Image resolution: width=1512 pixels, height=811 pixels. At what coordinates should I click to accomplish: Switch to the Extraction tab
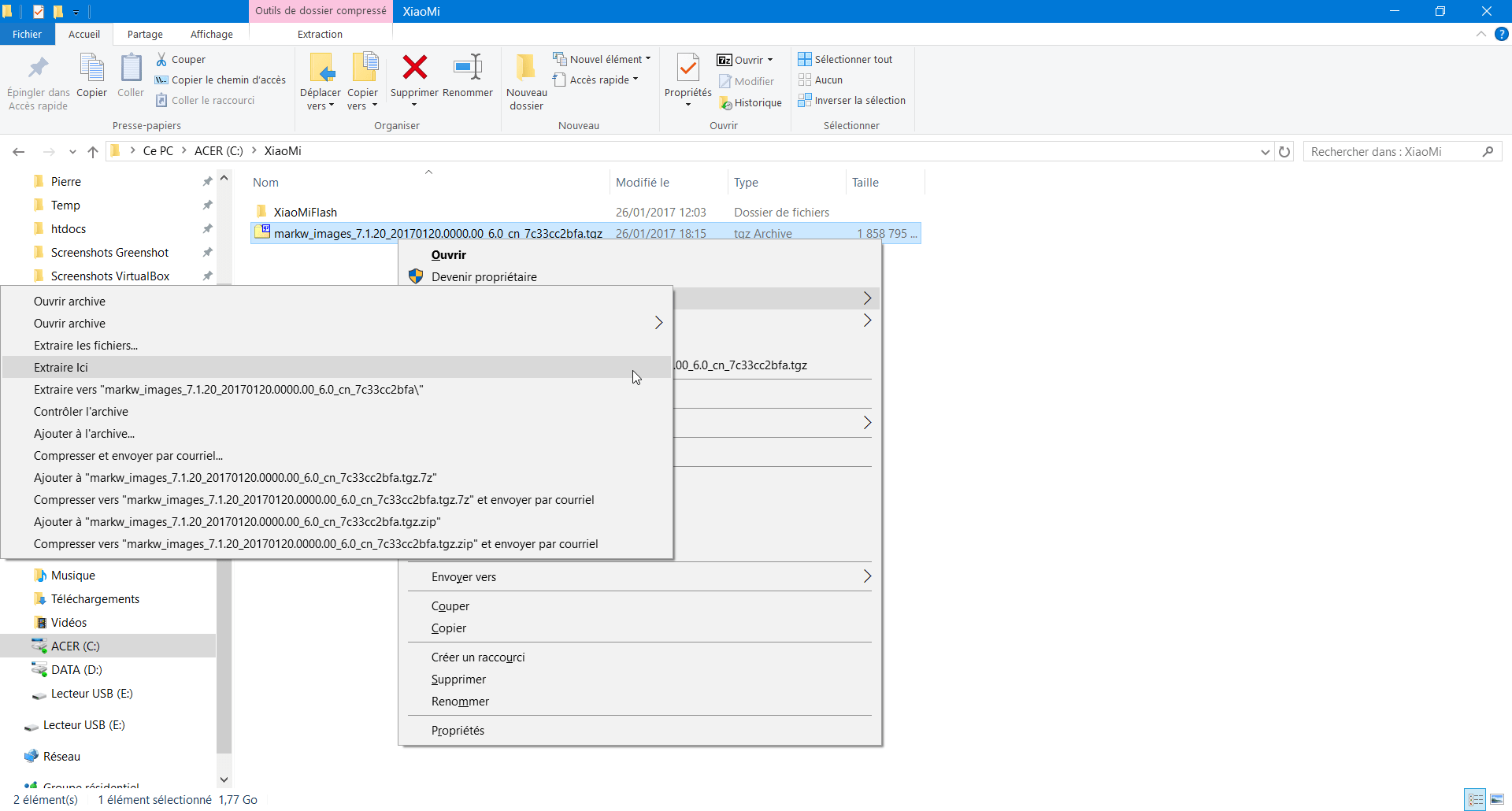(320, 34)
